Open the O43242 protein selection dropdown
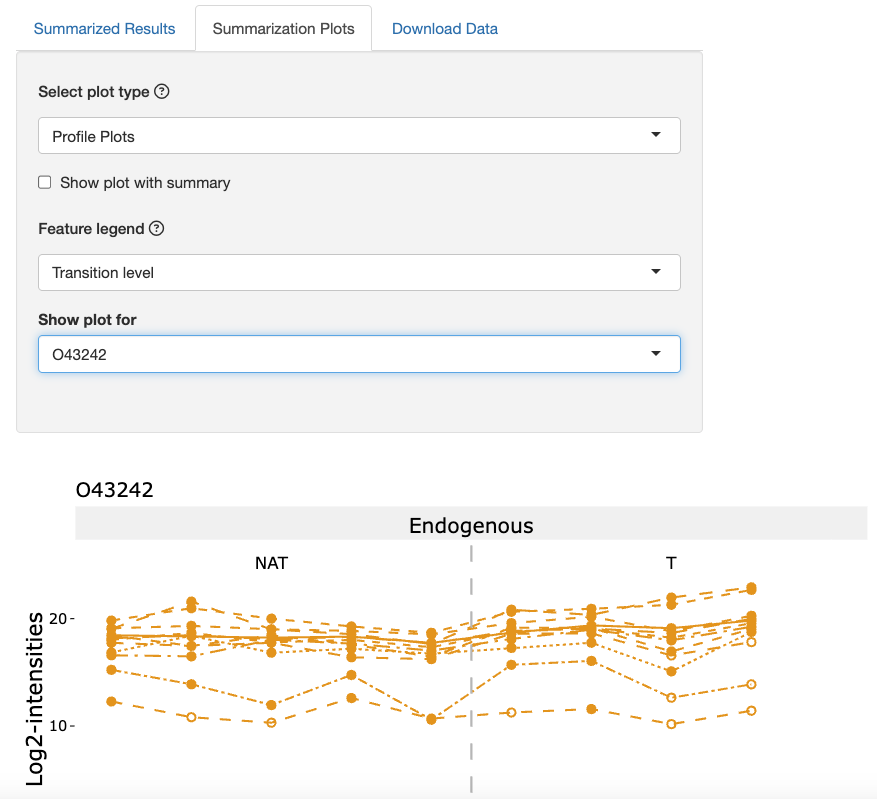 point(359,354)
